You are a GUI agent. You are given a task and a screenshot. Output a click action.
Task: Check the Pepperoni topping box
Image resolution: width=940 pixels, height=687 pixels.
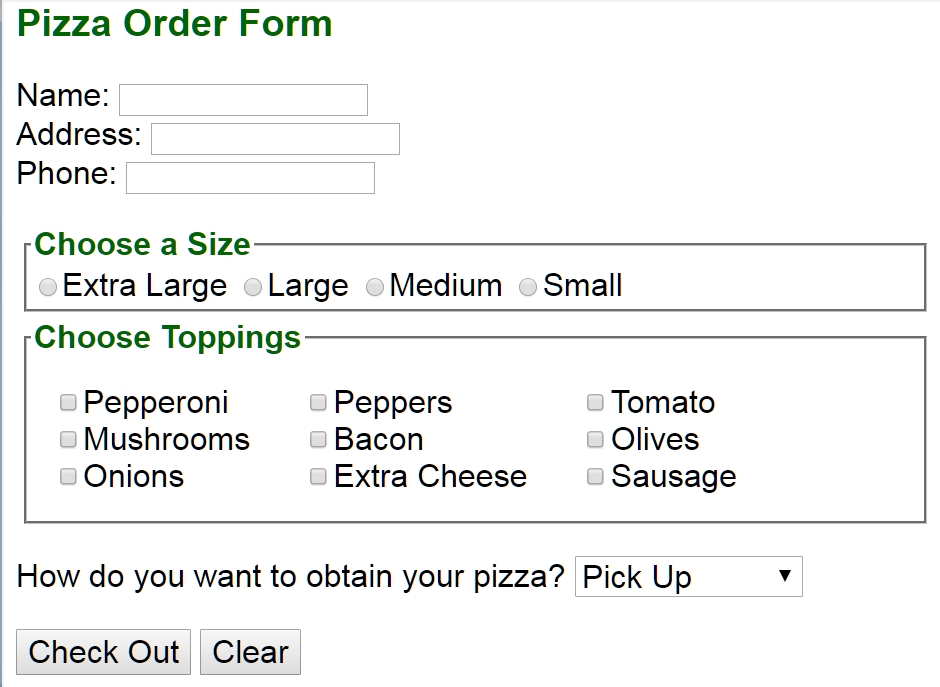coord(68,402)
